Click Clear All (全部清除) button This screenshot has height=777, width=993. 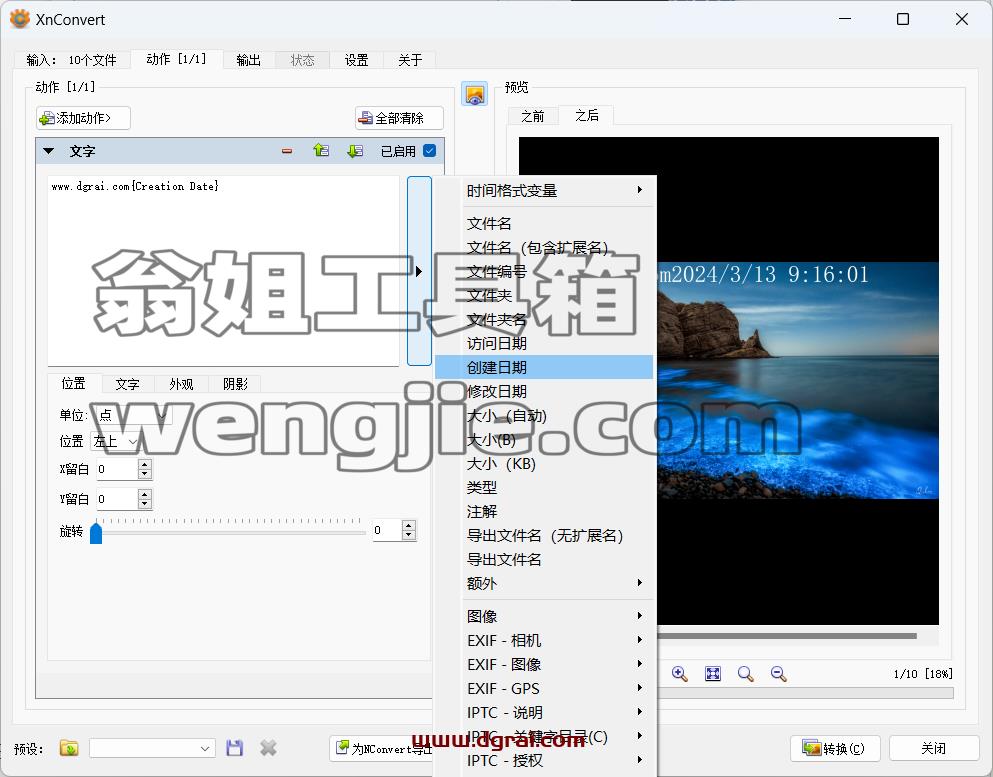(399, 118)
